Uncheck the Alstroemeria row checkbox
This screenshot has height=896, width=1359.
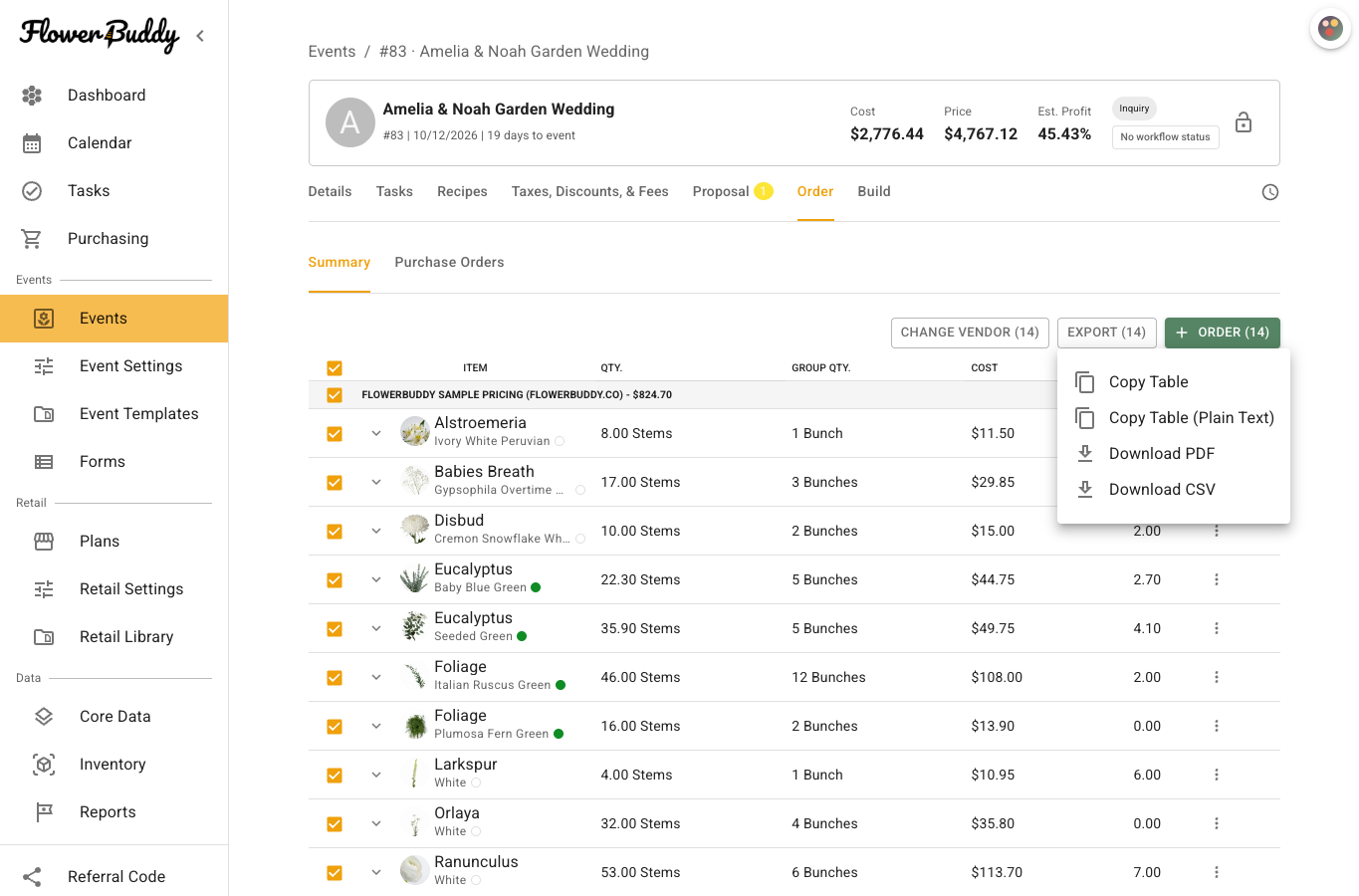coord(335,434)
